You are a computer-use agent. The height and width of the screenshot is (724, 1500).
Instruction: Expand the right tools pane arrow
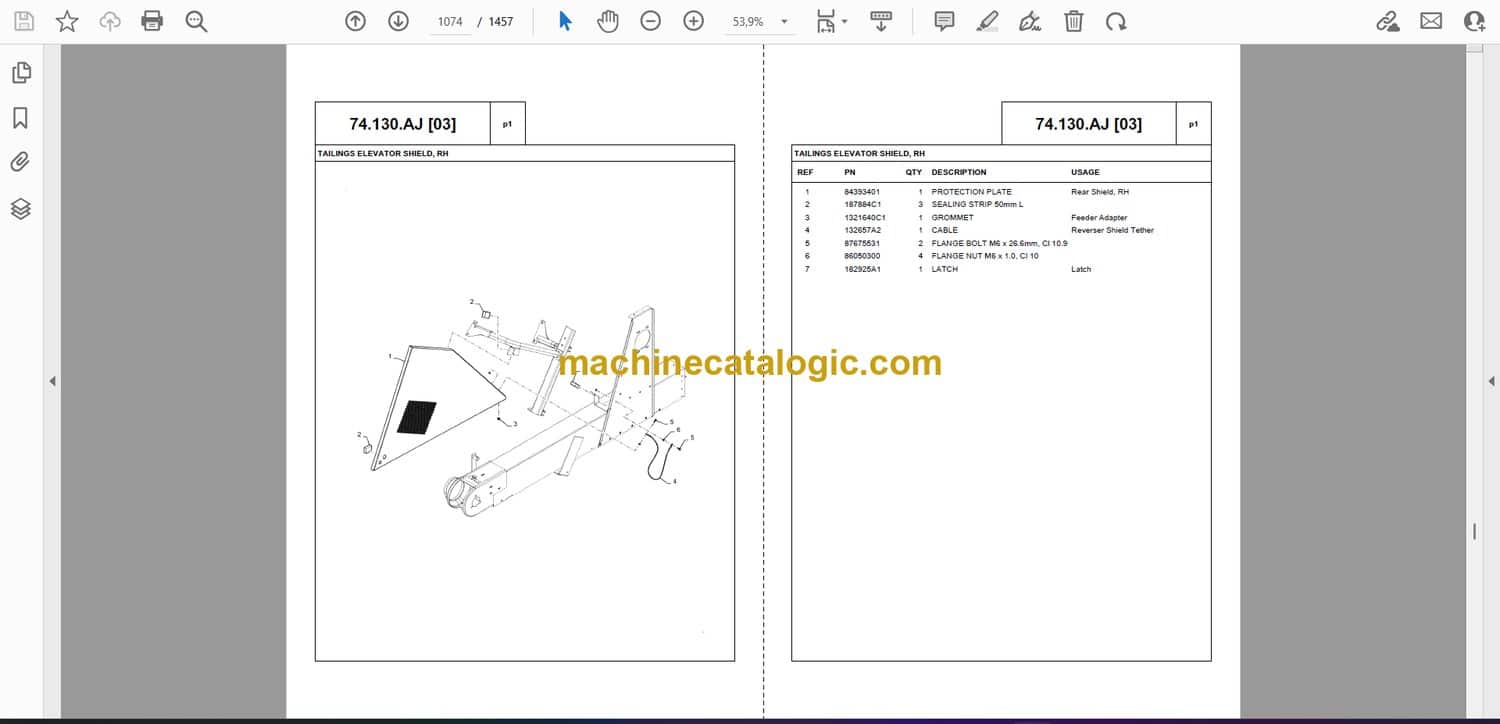[1491, 381]
